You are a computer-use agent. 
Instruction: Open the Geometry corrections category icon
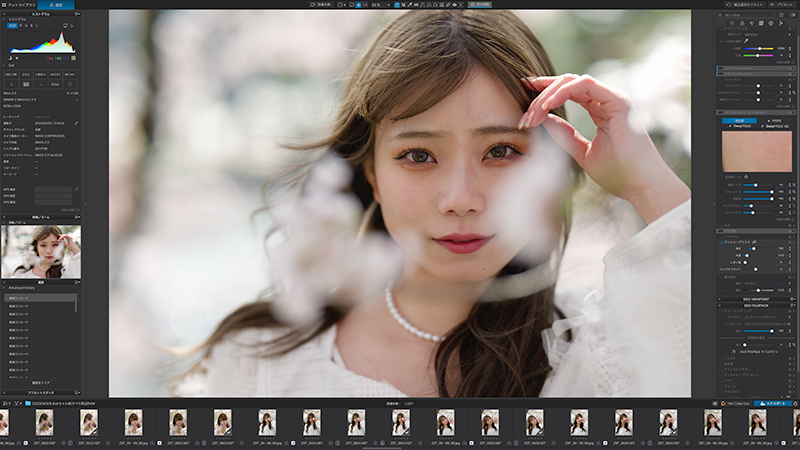(x=761, y=23)
